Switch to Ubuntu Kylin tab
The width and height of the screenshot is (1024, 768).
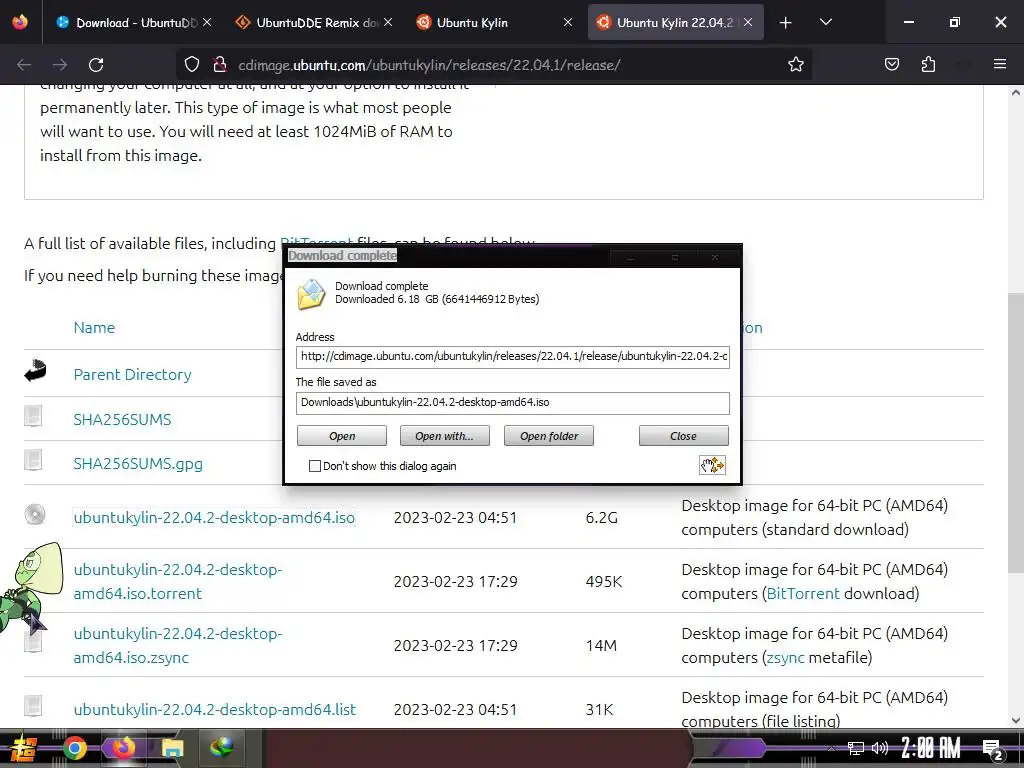tap(494, 22)
